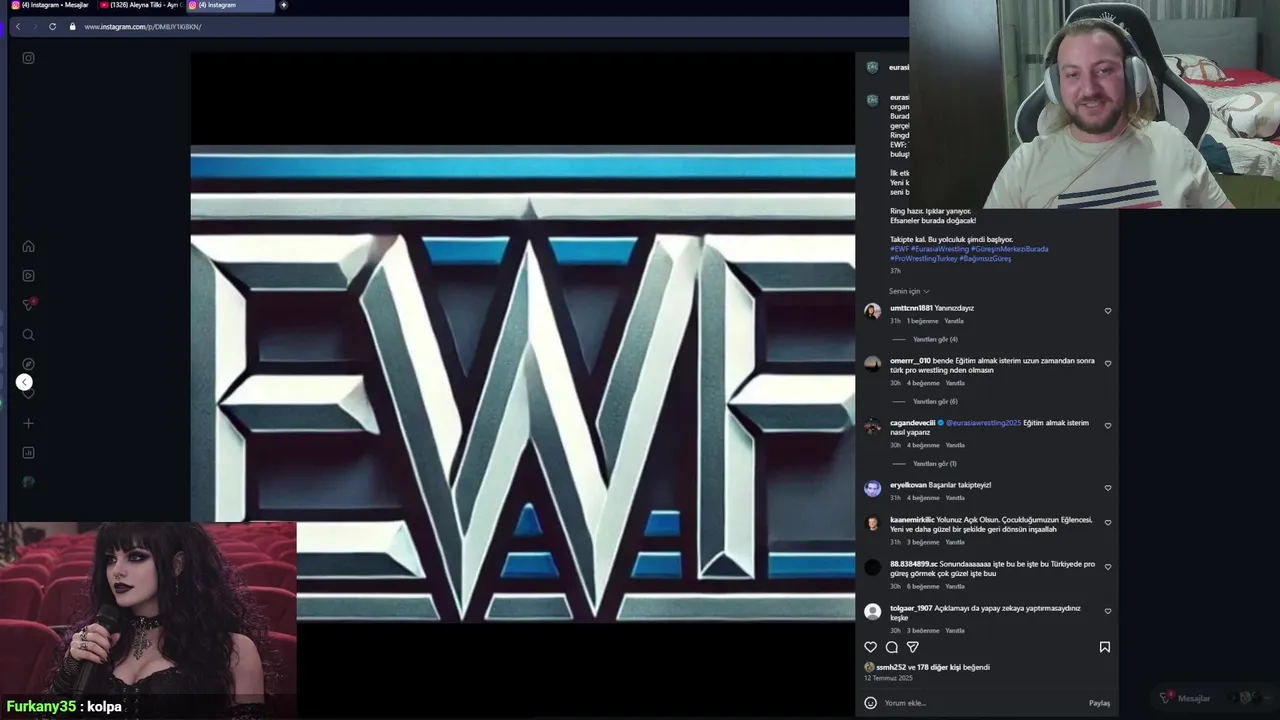Open umttcnn1881's profile avatar
The image size is (1280, 720).
coord(872,311)
